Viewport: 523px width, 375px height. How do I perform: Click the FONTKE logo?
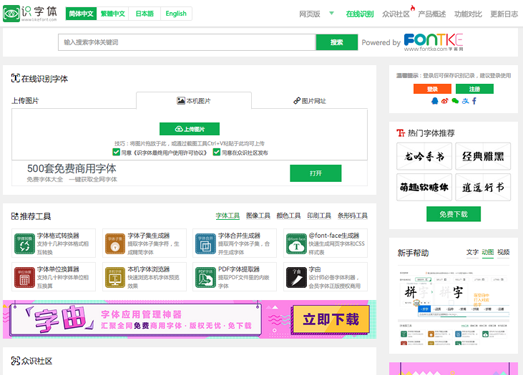pyautogui.click(x=433, y=42)
